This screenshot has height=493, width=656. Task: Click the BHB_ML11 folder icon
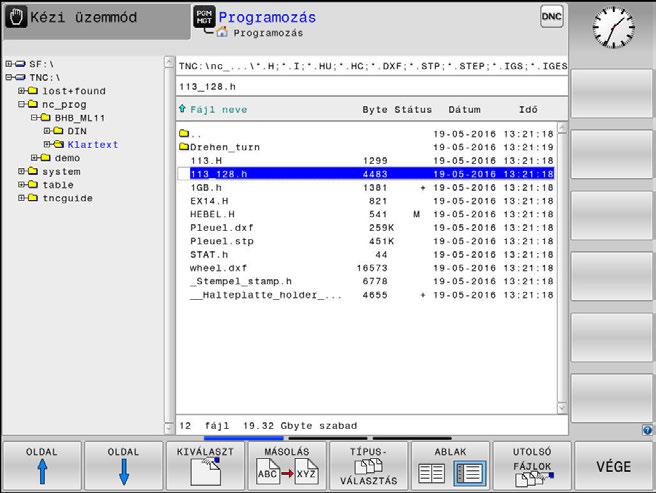point(45,117)
